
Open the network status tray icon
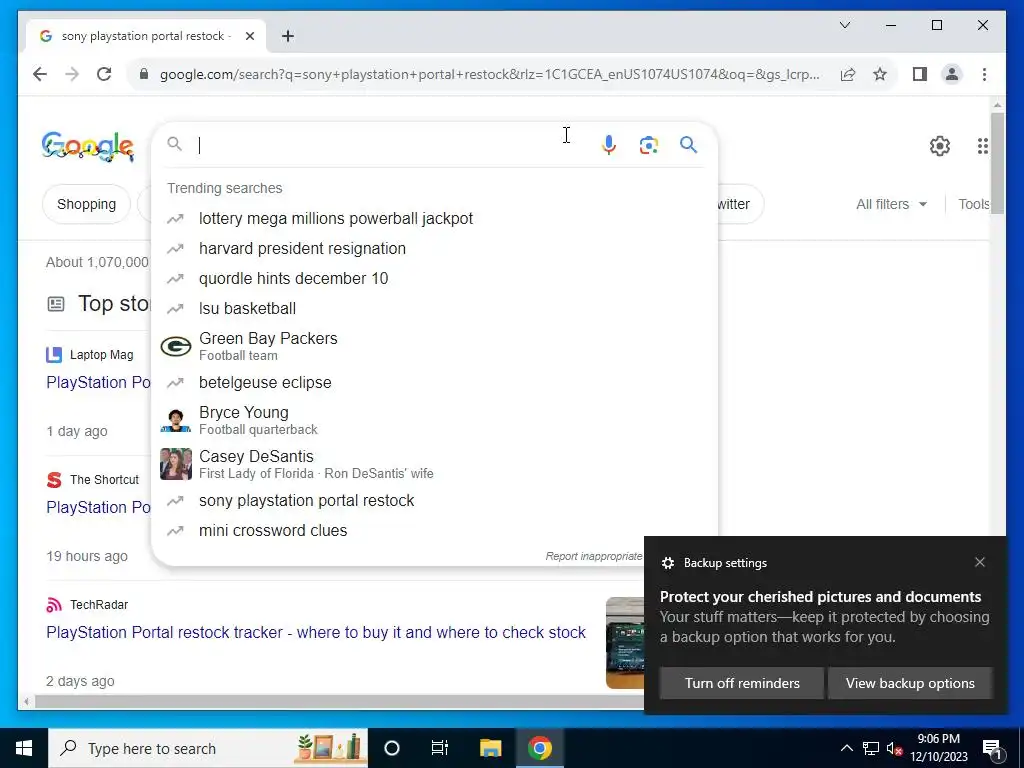coord(871,748)
